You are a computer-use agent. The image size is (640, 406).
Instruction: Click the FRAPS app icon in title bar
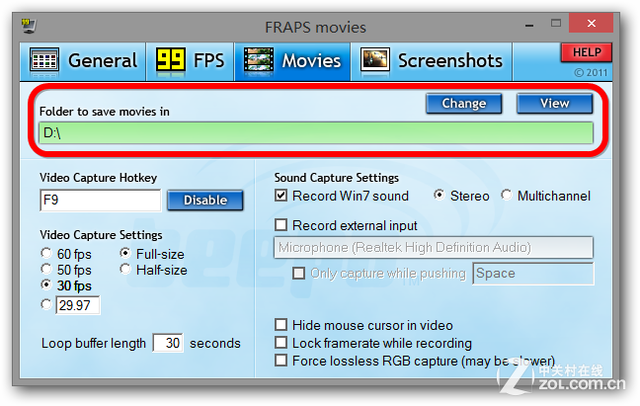(29, 26)
